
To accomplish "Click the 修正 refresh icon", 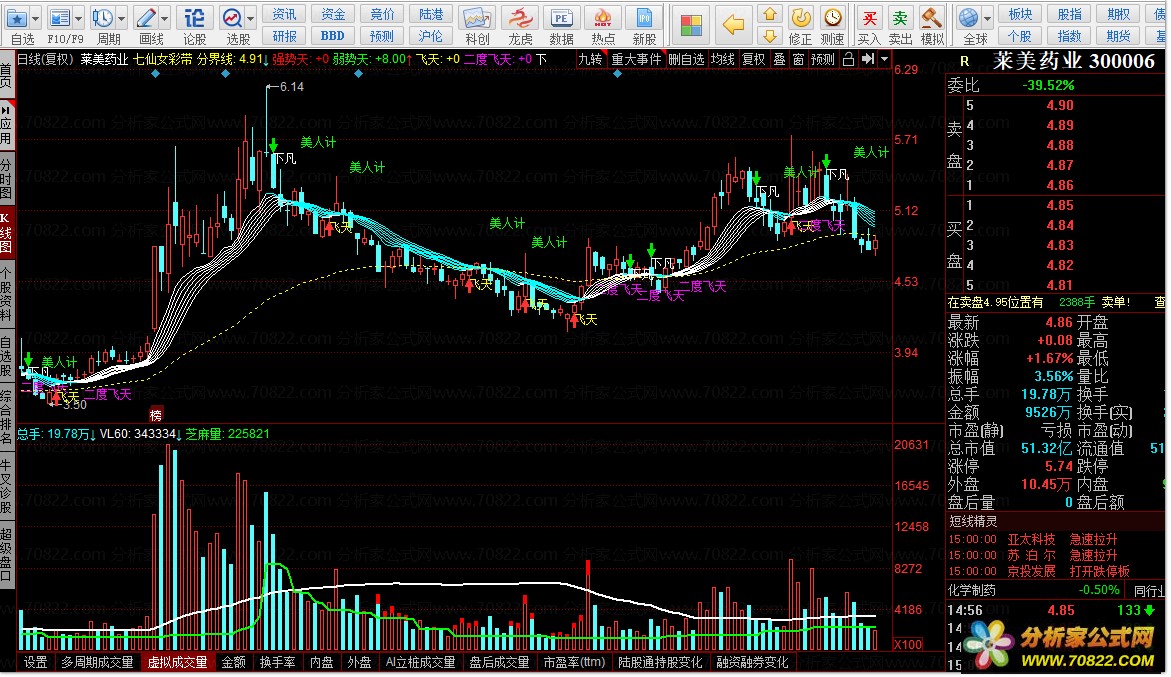I will [x=801, y=18].
